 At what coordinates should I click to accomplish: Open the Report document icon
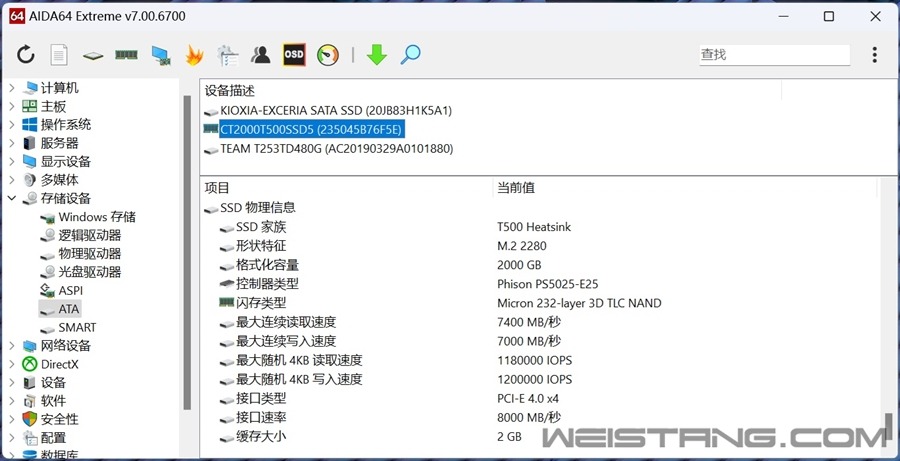(59, 55)
